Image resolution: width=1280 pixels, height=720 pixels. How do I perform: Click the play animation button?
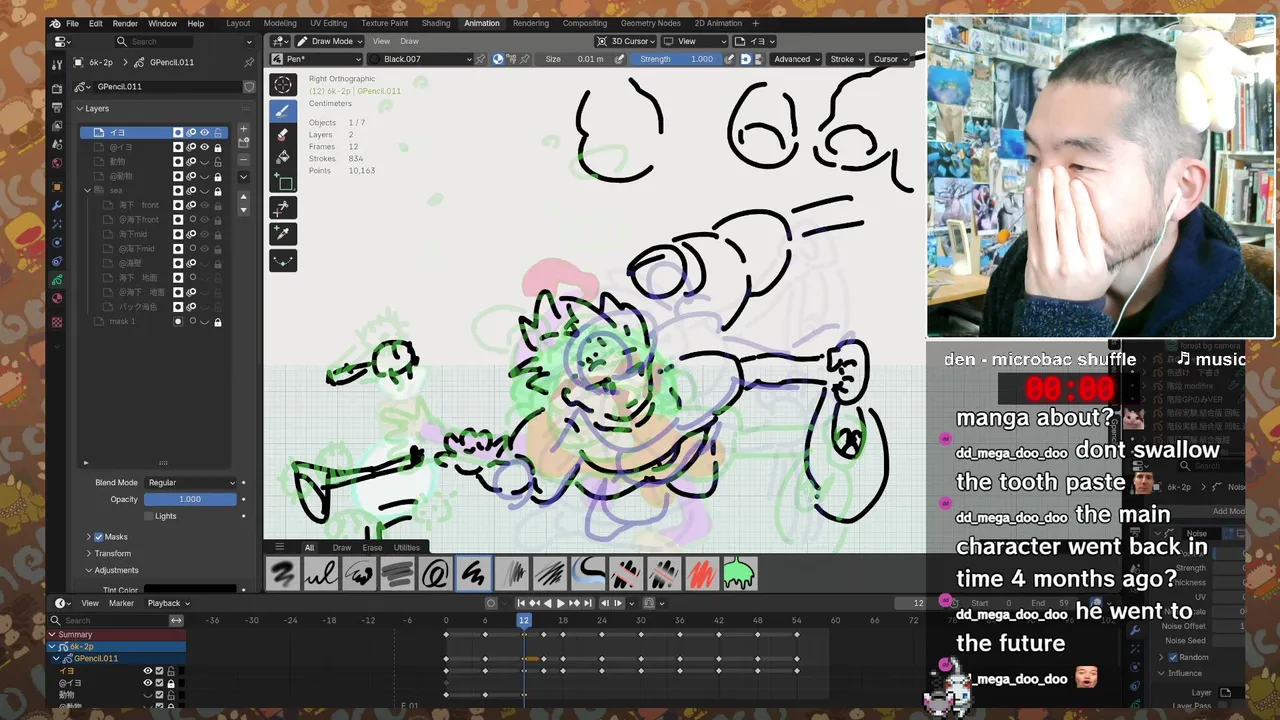(560, 603)
